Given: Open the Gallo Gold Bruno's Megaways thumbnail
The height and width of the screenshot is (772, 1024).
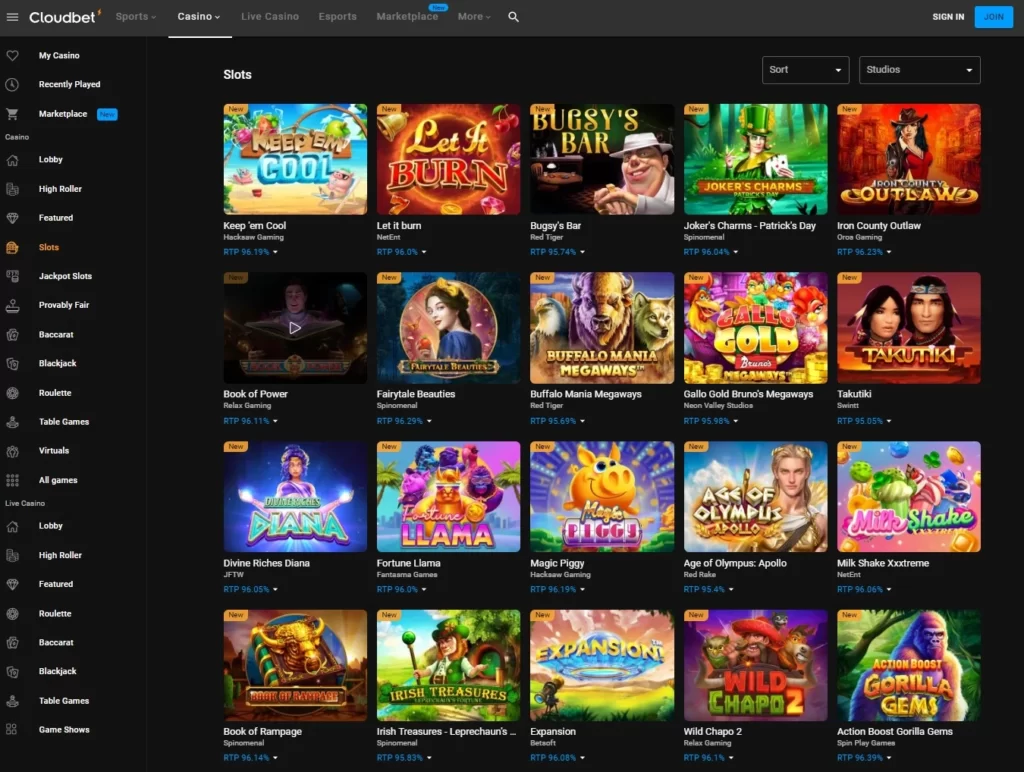Looking at the screenshot, I should tap(756, 328).
